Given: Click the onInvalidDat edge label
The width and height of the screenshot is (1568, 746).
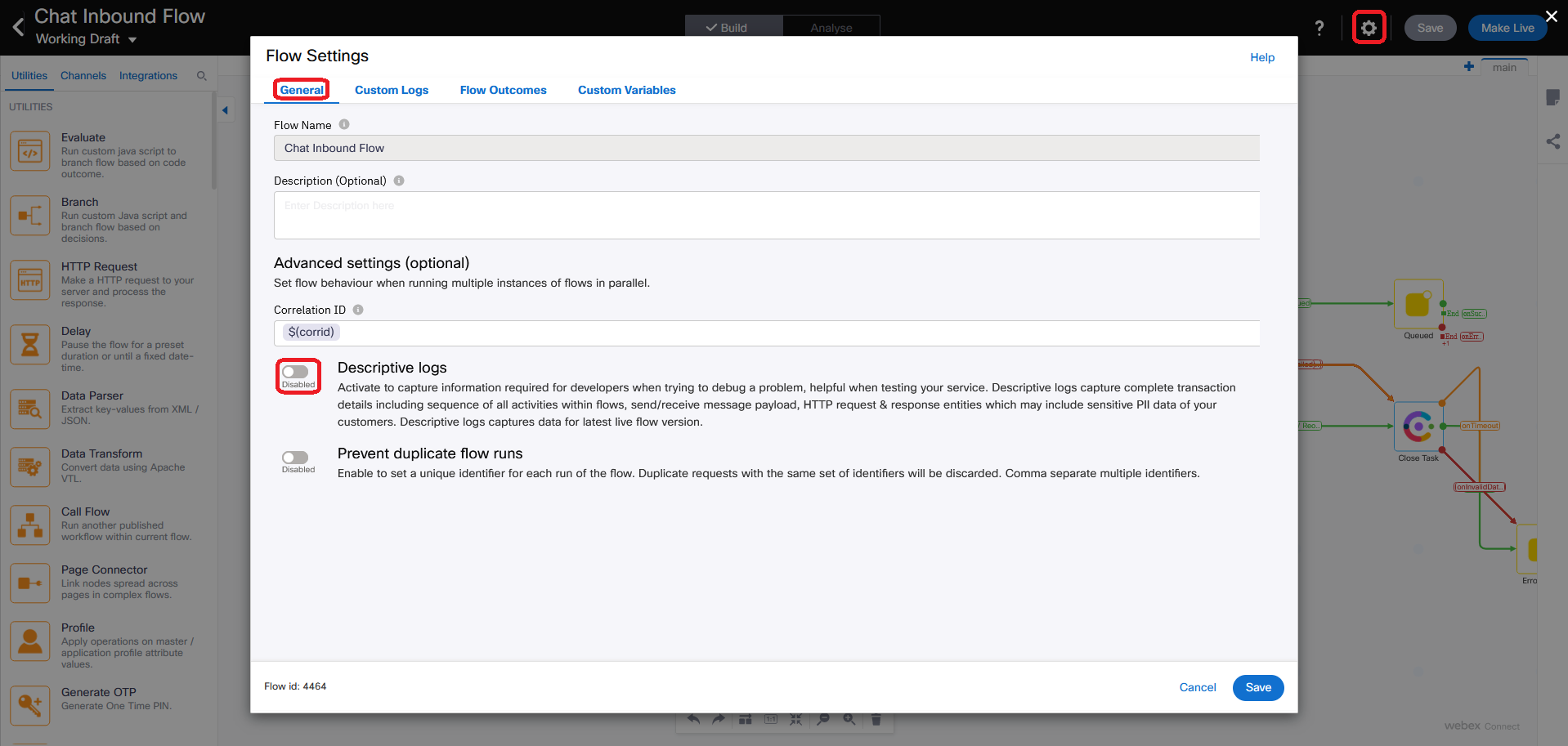Looking at the screenshot, I should tap(1480, 487).
